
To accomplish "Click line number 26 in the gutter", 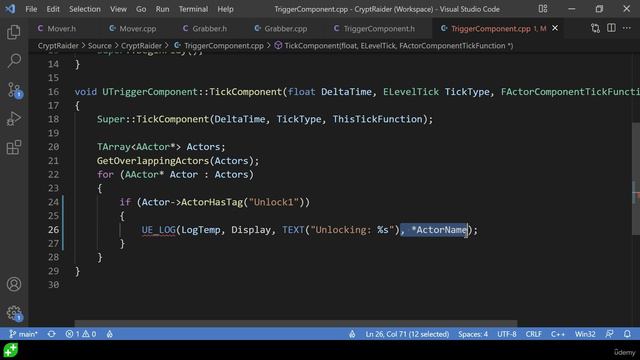I will click(x=53, y=230).
